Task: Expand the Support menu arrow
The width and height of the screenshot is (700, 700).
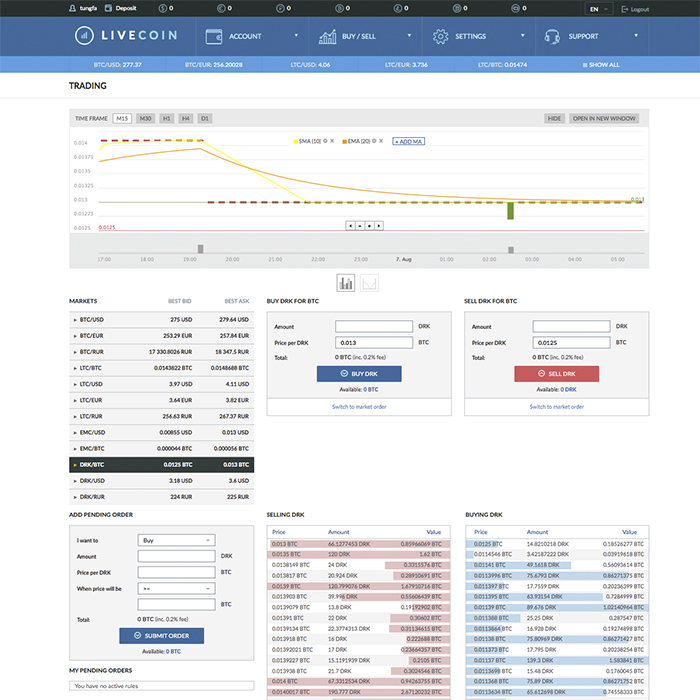Action: coord(636,35)
